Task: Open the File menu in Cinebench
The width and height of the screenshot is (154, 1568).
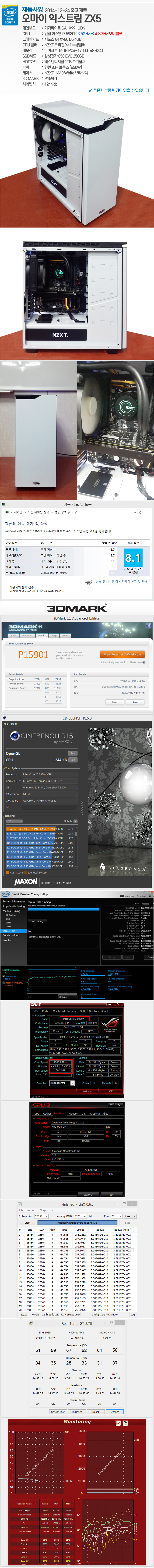Action: tap(6, 724)
